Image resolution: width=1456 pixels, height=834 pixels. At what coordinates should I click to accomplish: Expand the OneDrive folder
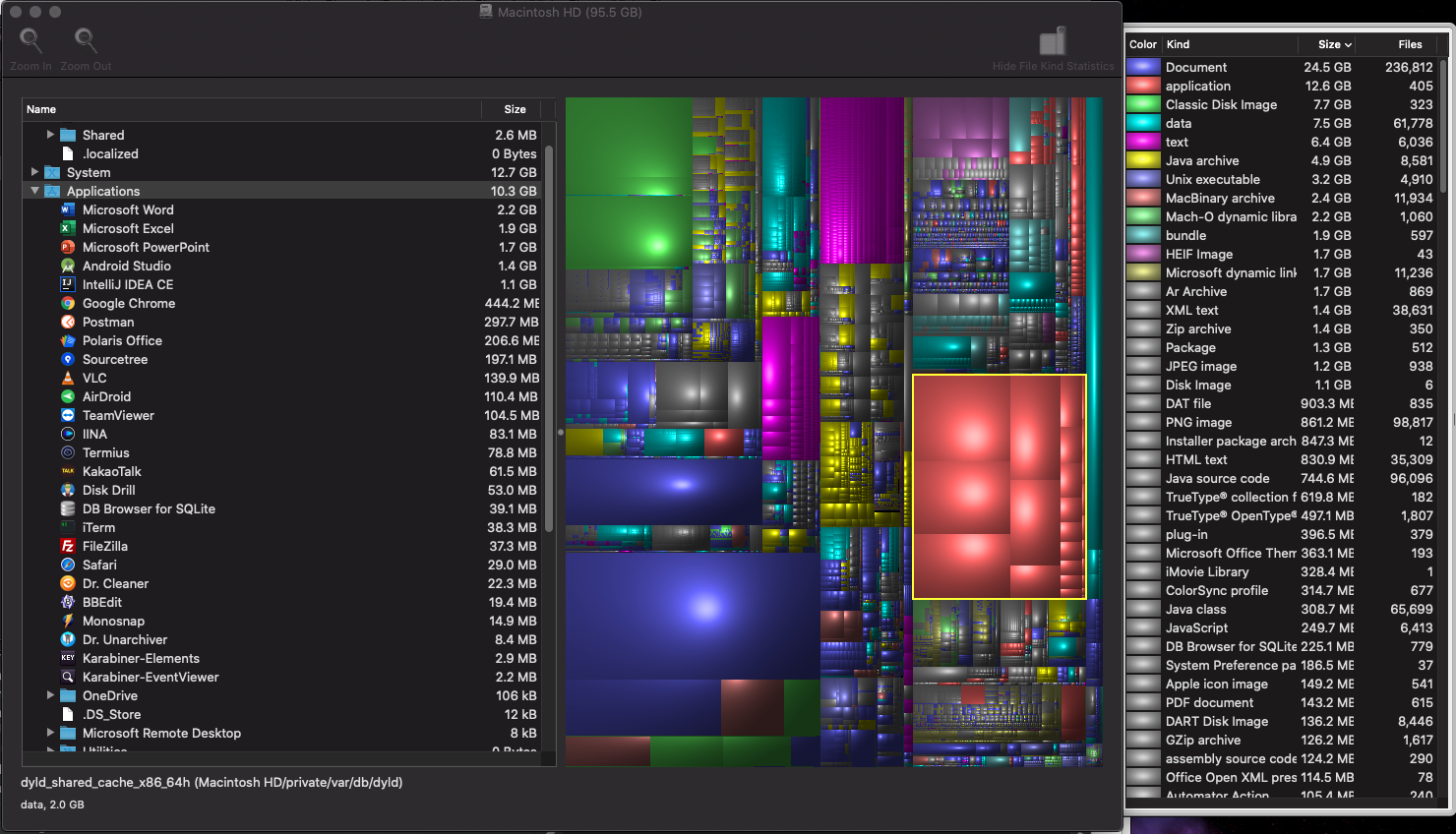coord(50,695)
